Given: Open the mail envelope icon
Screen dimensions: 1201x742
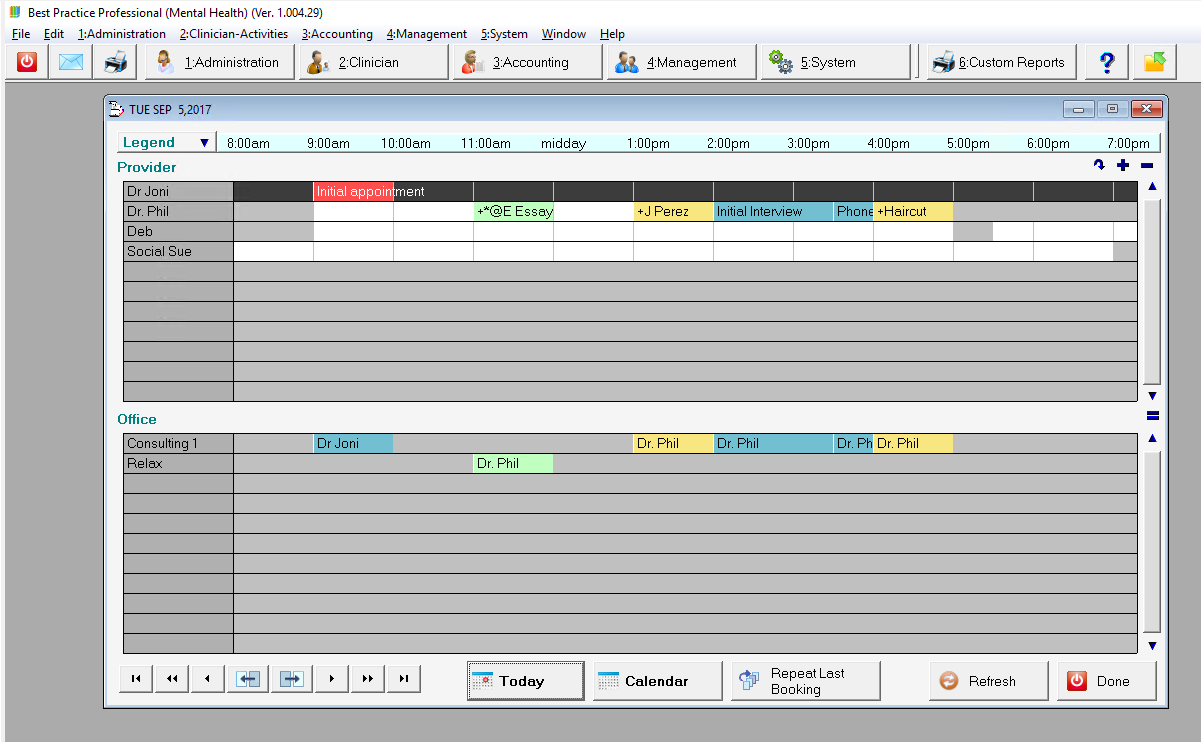Looking at the screenshot, I should 71,62.
